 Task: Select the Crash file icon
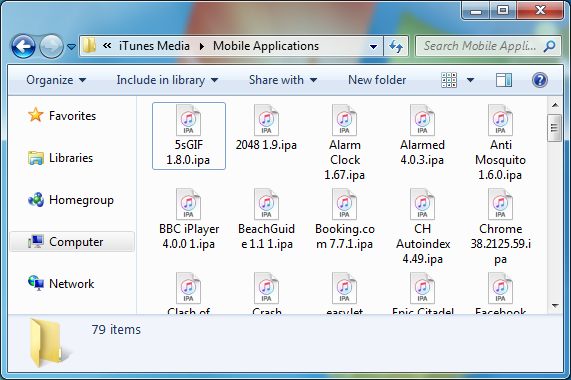pos(266,288)
